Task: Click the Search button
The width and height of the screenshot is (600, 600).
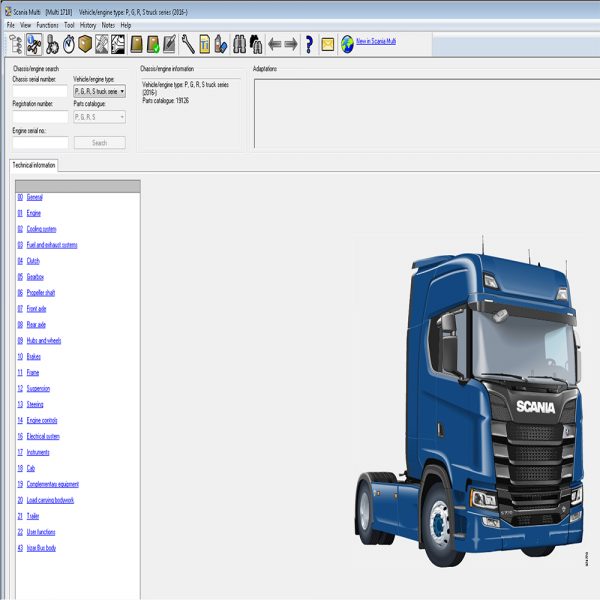Action: point(99,143)
